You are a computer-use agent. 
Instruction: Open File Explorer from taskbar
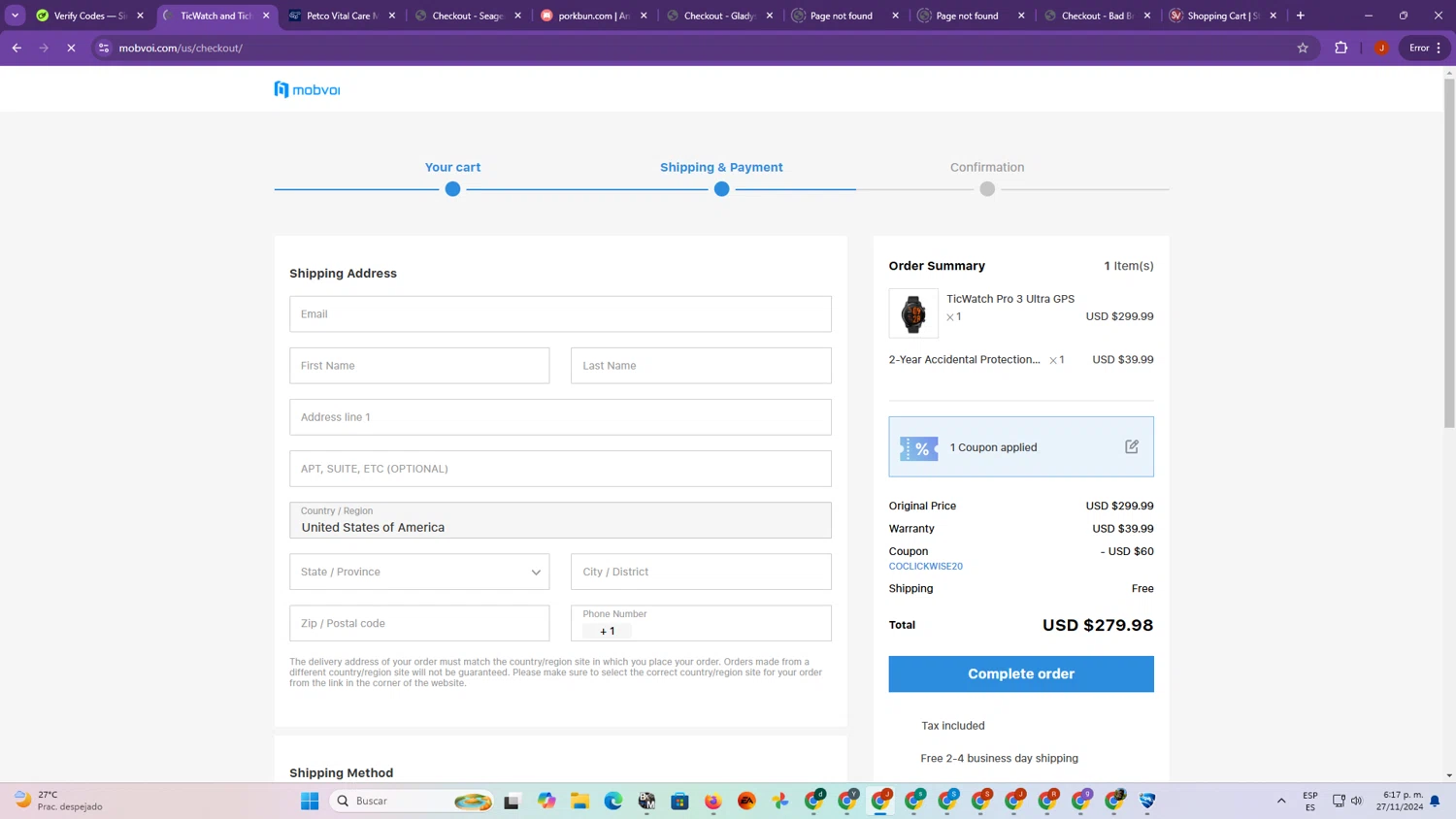[x=579, y=801]
